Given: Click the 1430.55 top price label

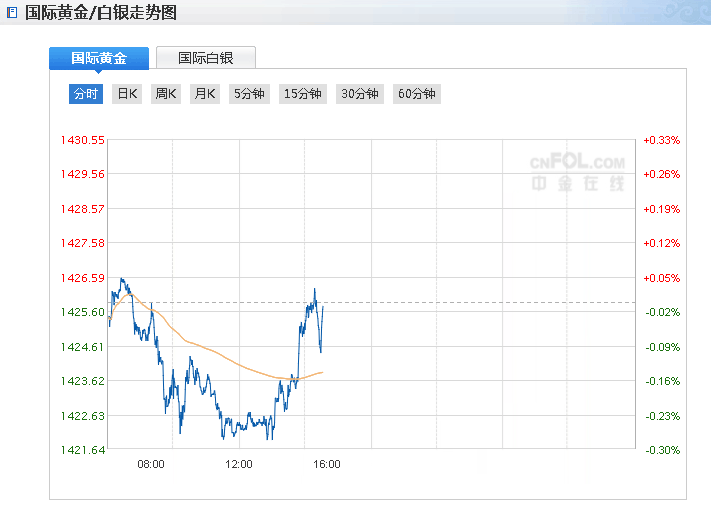Looking at the screenshot, I should pyautogui.click(x=83, y=140).
